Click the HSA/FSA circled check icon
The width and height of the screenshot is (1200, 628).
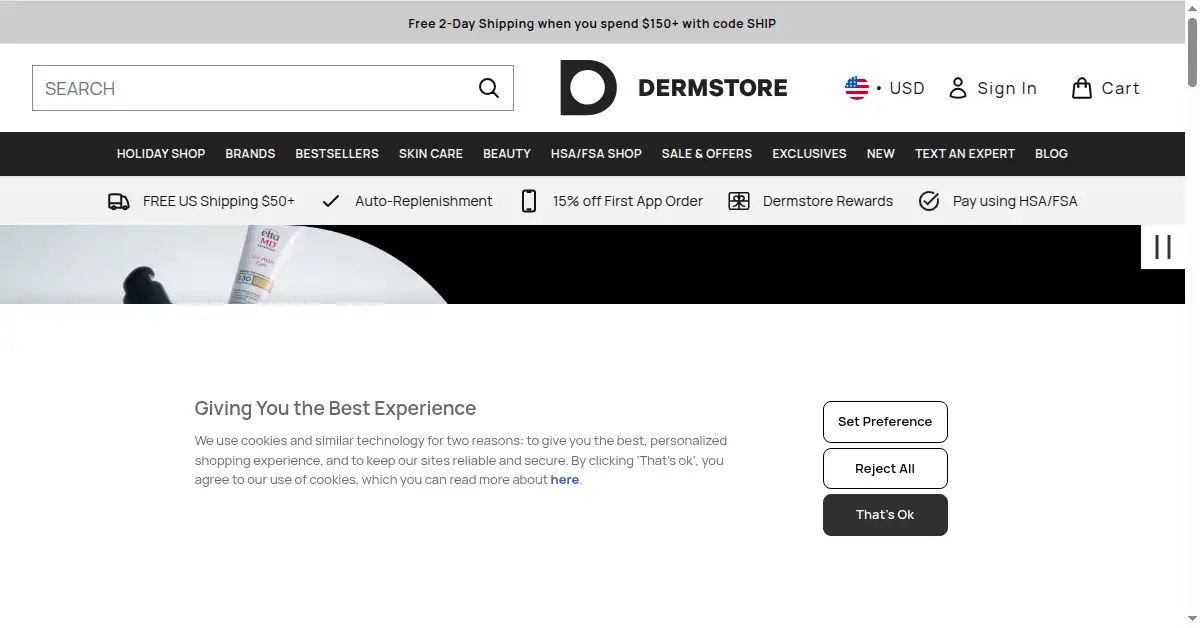coord(929,201)
